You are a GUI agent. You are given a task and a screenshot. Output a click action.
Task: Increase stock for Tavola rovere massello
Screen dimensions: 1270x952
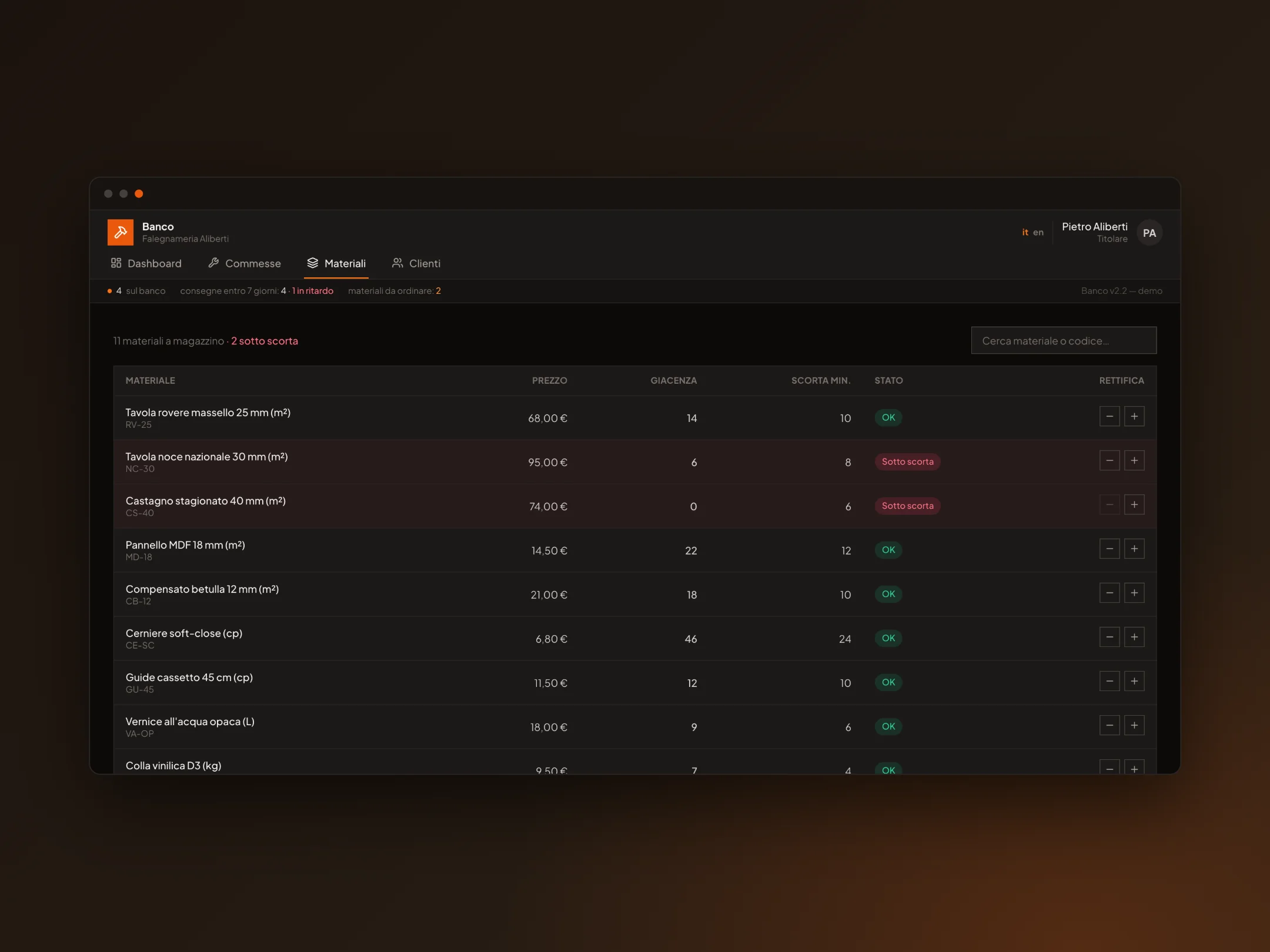click(x=1134, y=417)
